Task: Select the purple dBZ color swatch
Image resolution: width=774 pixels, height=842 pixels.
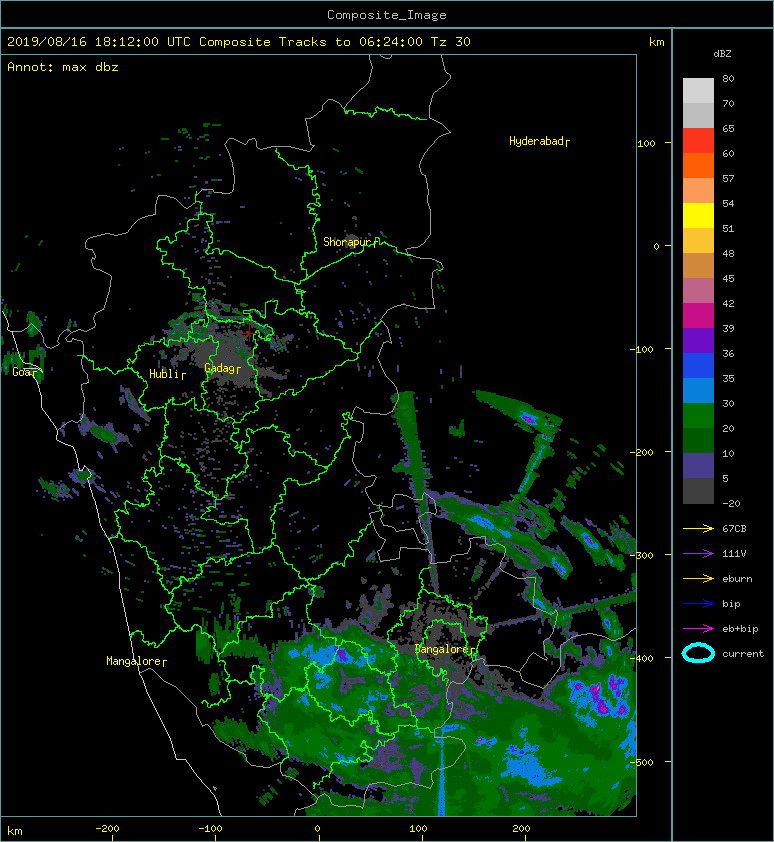Action: pyautogui.click(x=698, y=340)
